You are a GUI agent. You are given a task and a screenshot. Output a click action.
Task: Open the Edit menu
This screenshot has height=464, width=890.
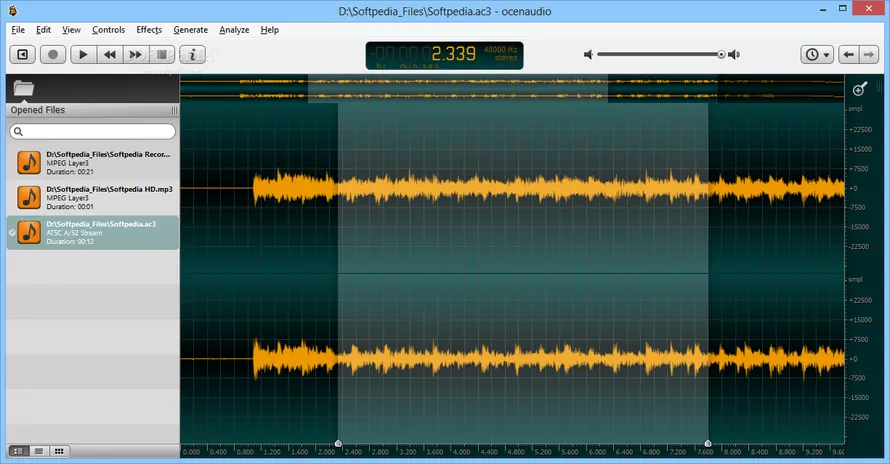[43, 30]
